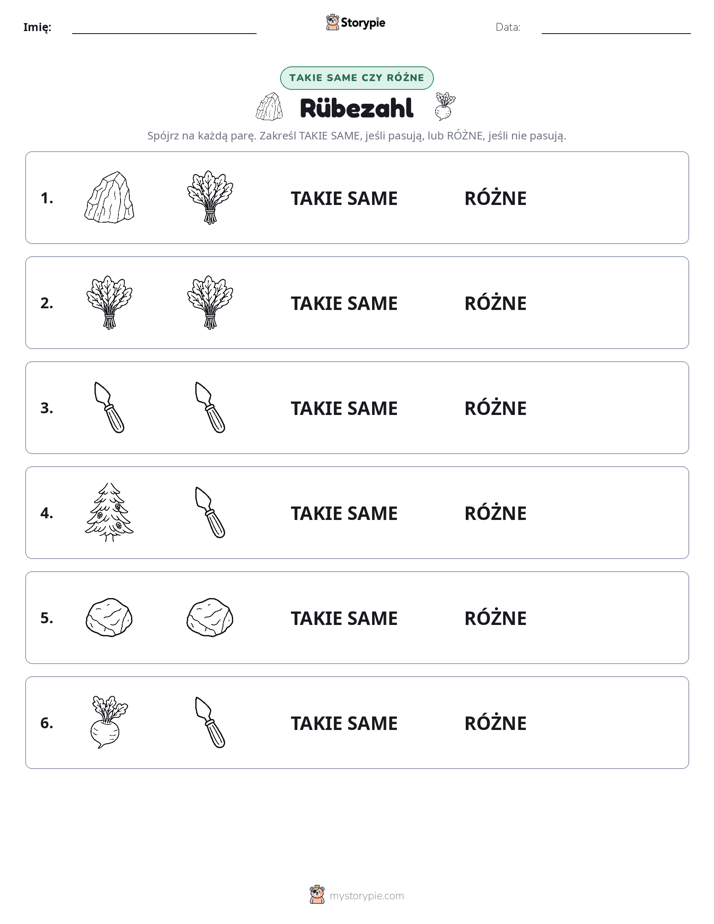Click the TAKIE SAME CZY RÓŻNE badge
This screenshot has height=924, width=714.
[x=356, y=78]
